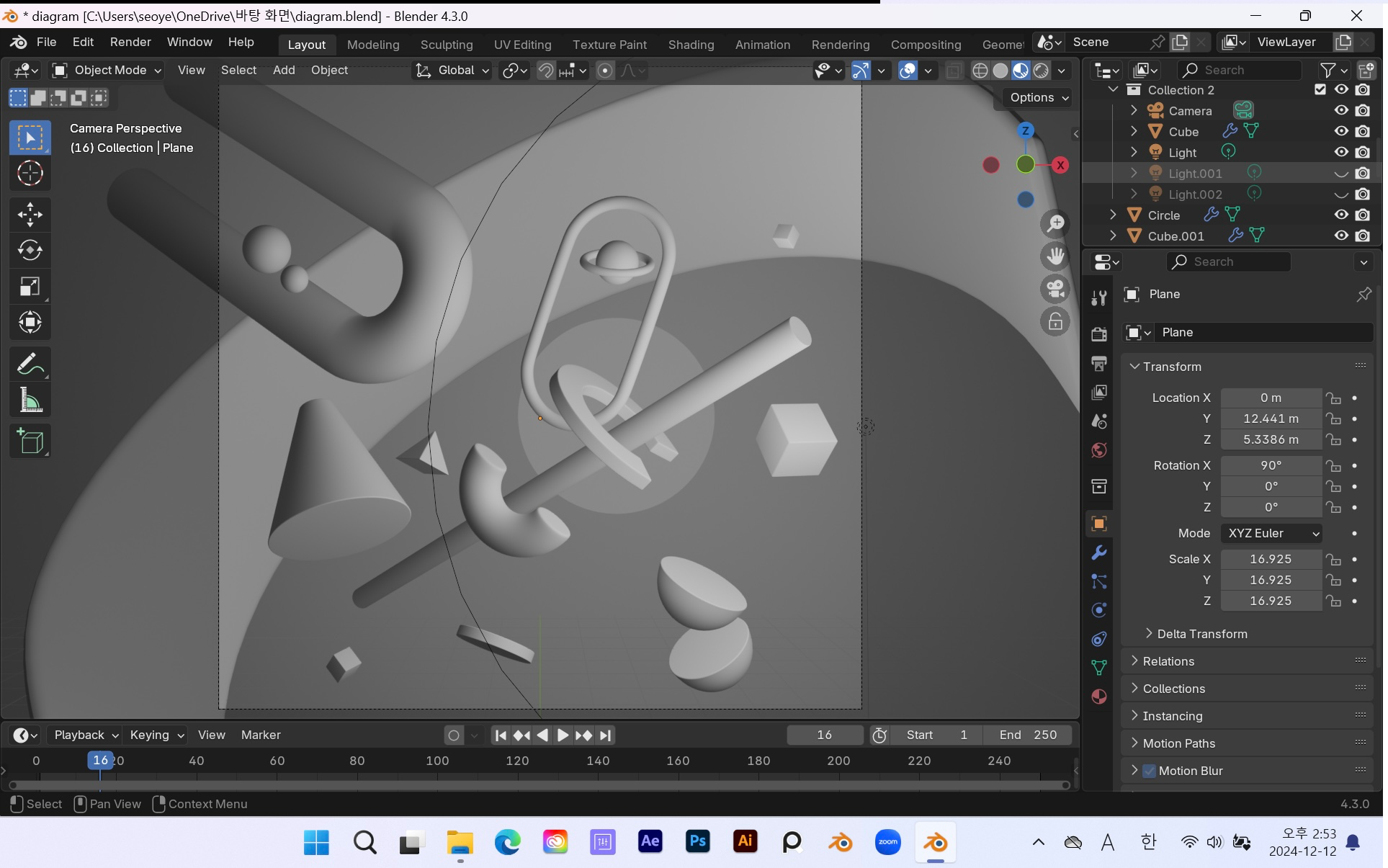Open the timeline Marker menu
This screenshot has height=868, width=1388.
click(261, 735)
